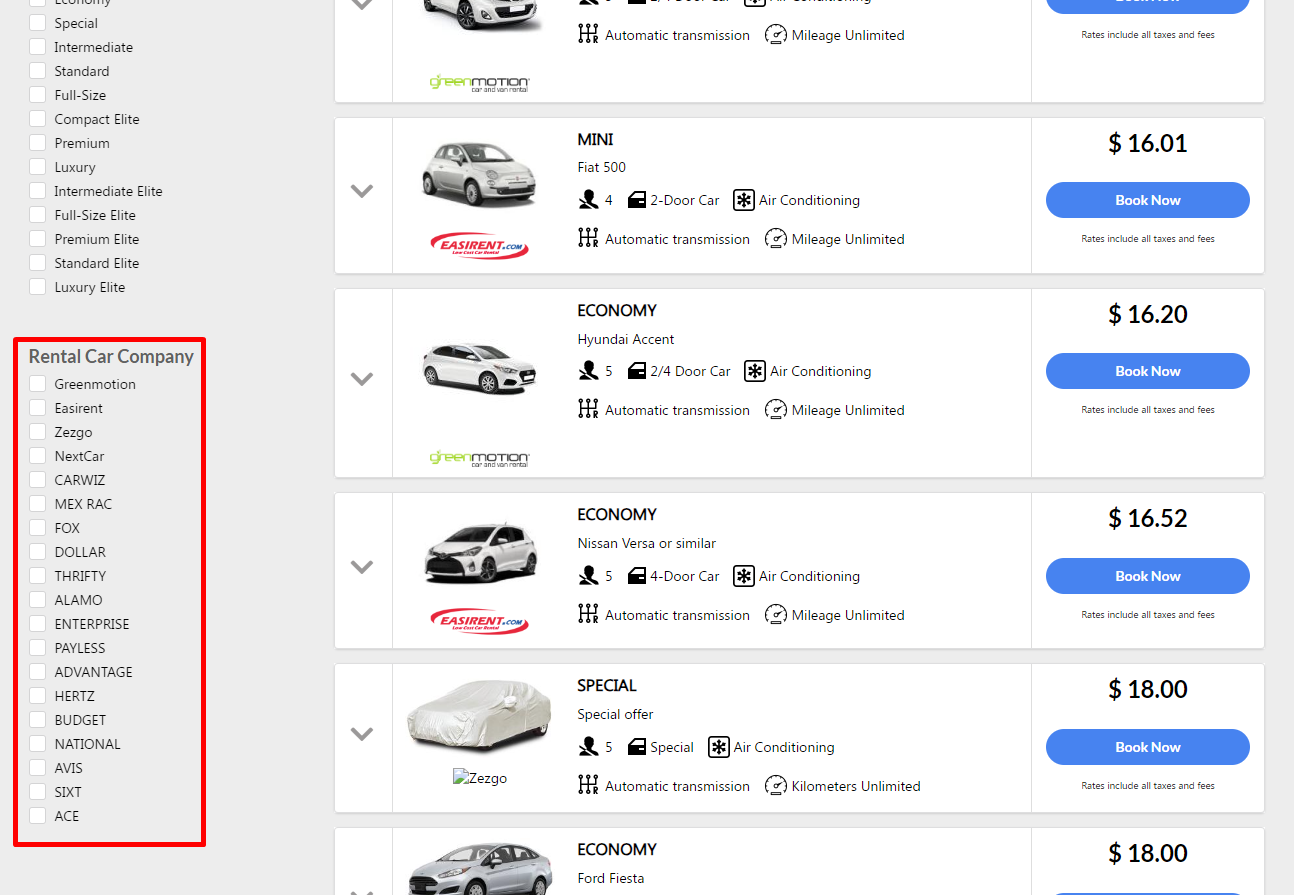This screenshot has width=1294, height=895.
Task: Select the HERTZ checkbox
Action: (37, 696)
